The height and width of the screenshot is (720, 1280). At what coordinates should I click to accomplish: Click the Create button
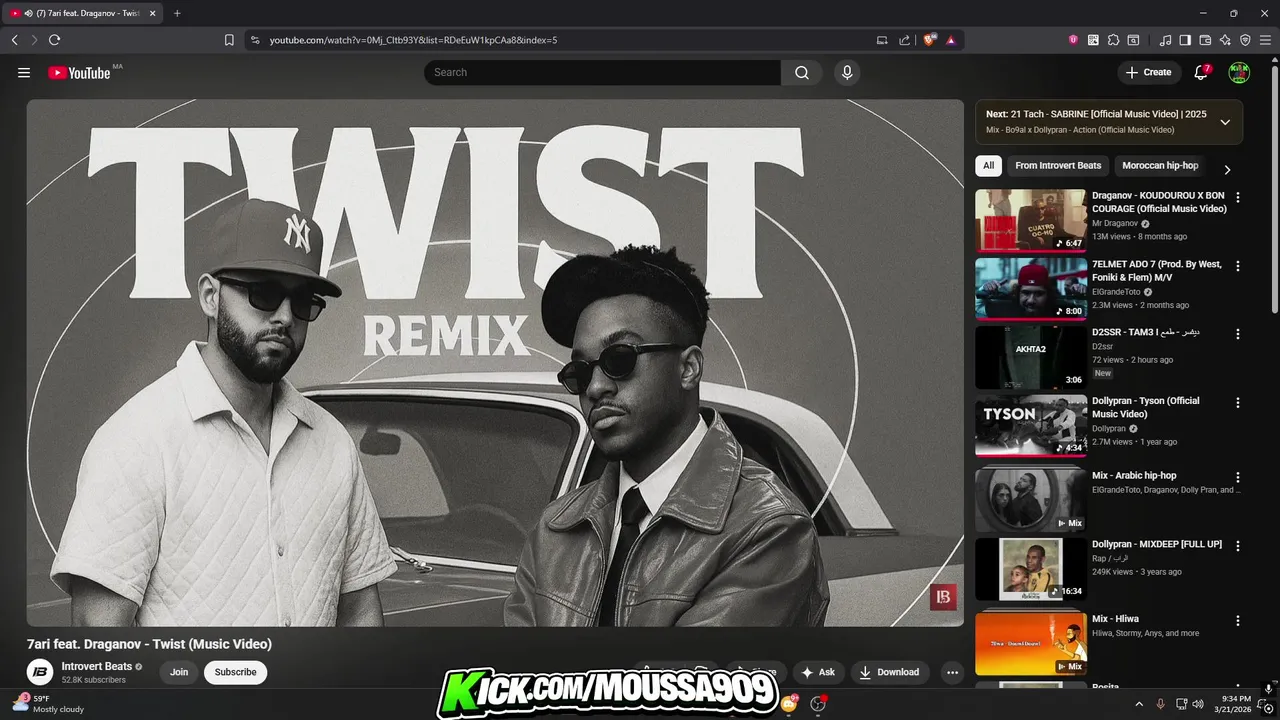1148,72
